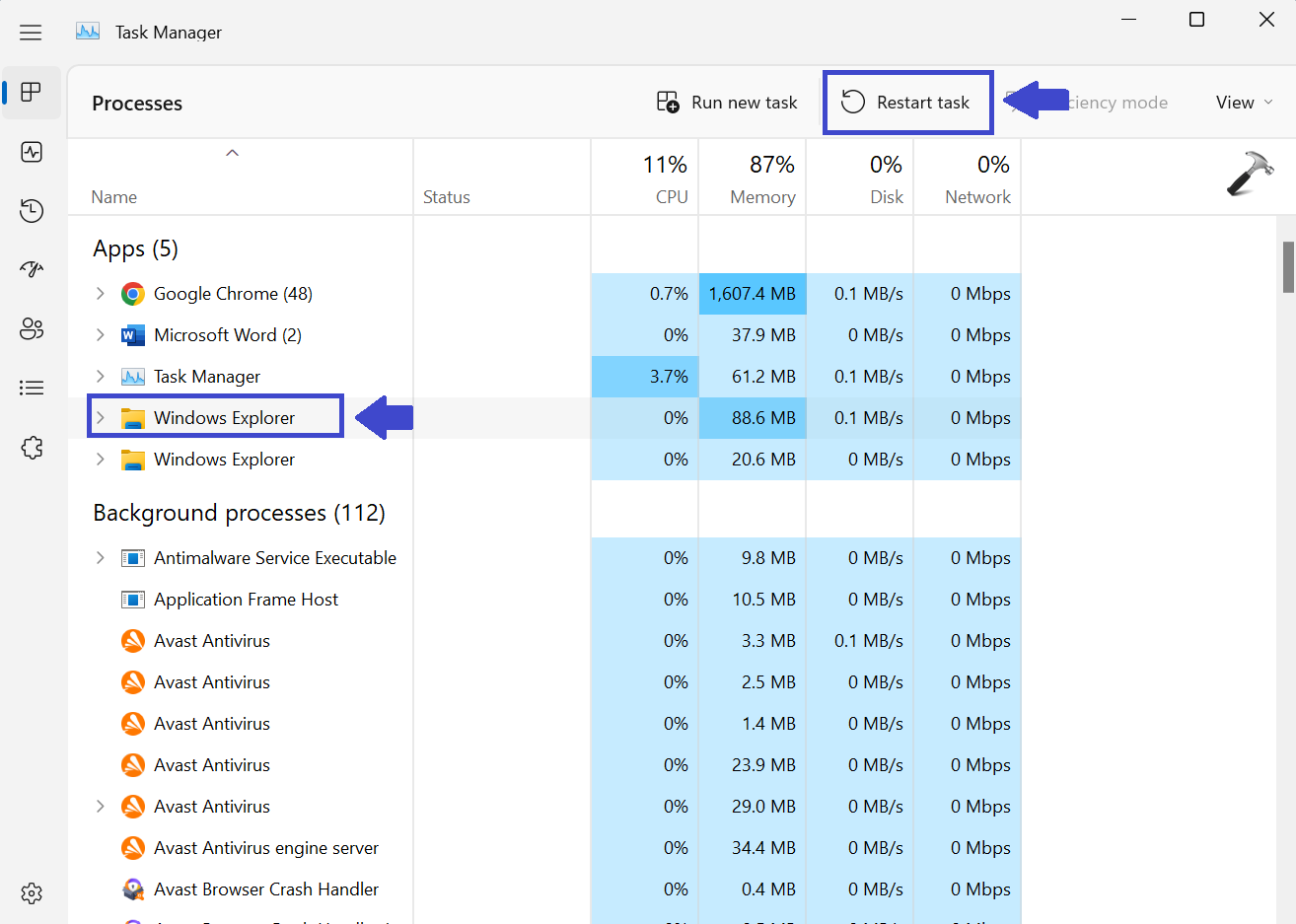Open the Services puzzle-piece sidebar icon
This screenshot has height=924, width=1296.
pyautogui.click(x=32, y=447)
